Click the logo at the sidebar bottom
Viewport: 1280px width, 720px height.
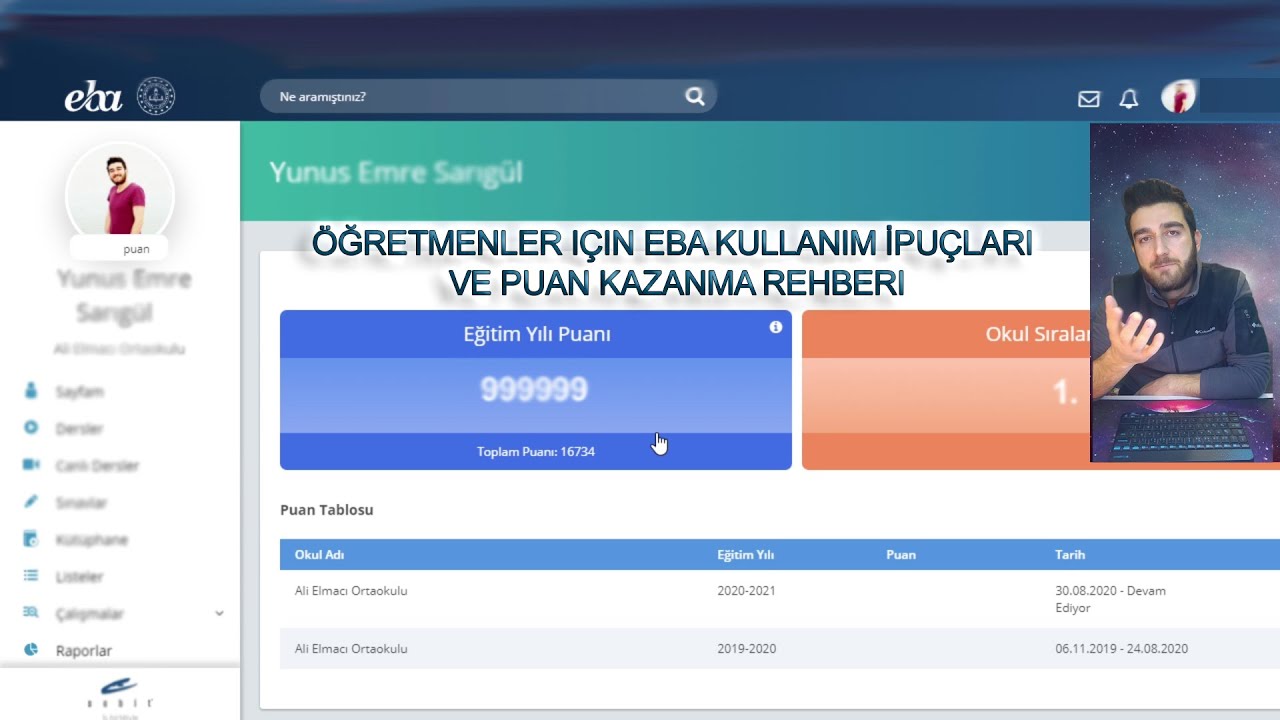(120, 695)
